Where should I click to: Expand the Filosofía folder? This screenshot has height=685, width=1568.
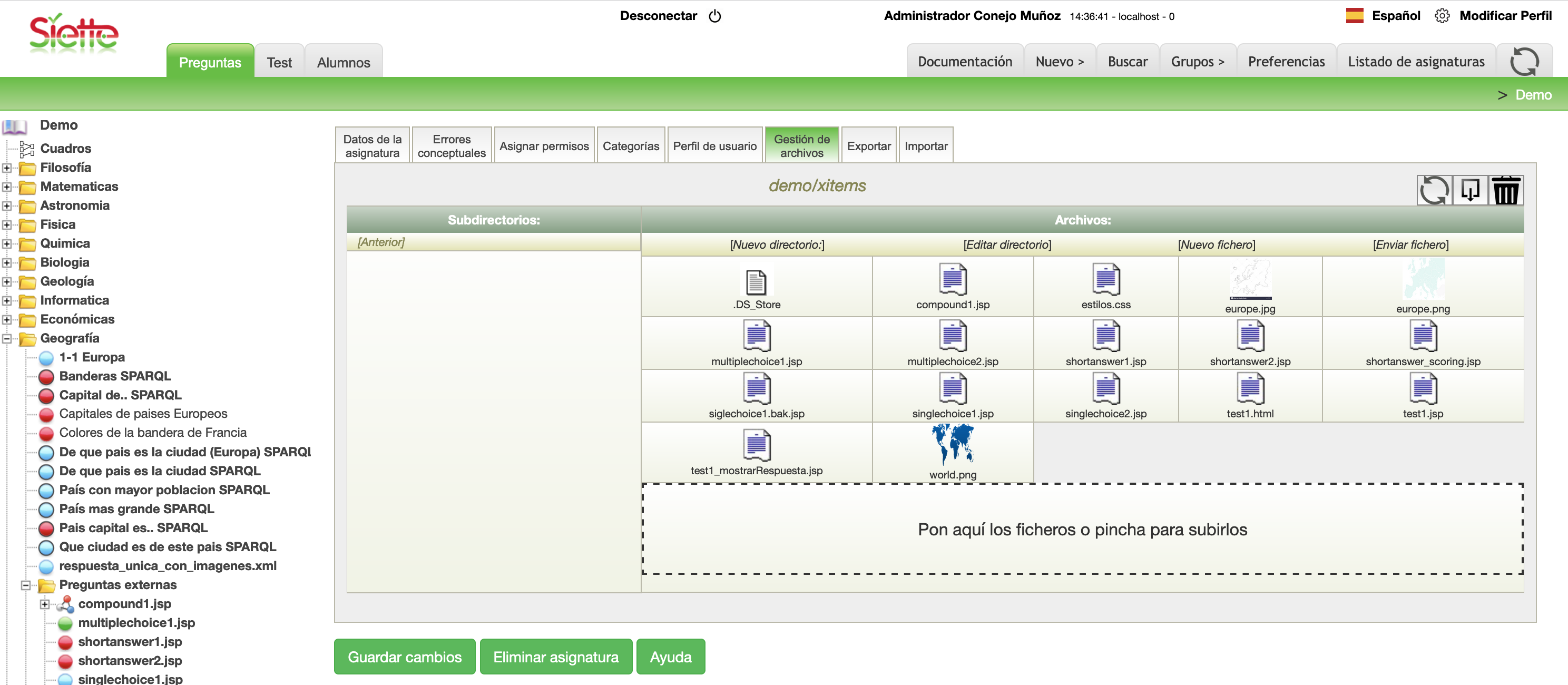click(7, 168)
